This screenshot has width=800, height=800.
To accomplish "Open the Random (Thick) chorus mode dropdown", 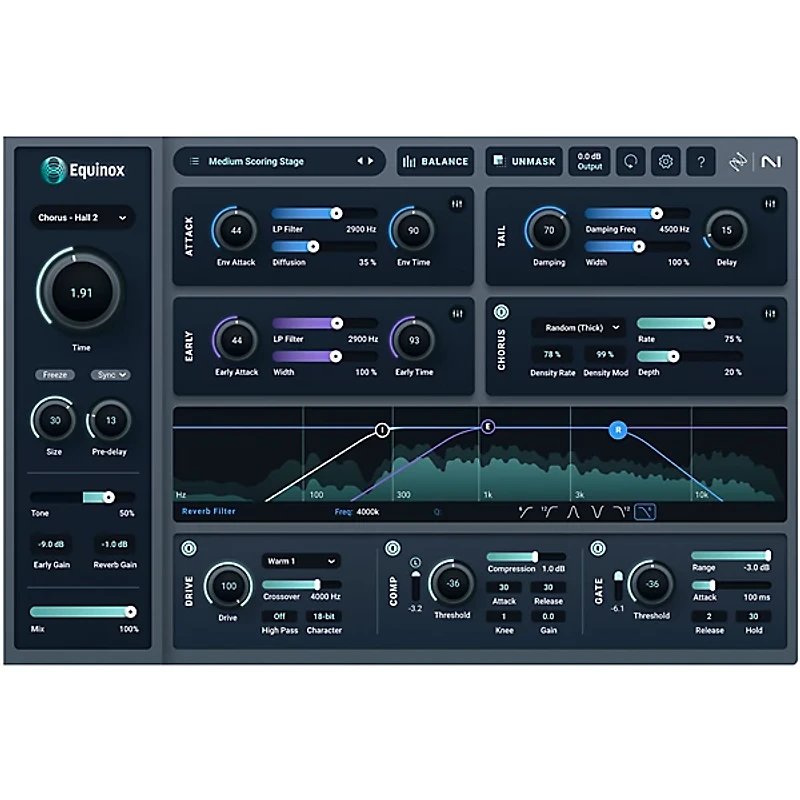I will tap(579, 328).
